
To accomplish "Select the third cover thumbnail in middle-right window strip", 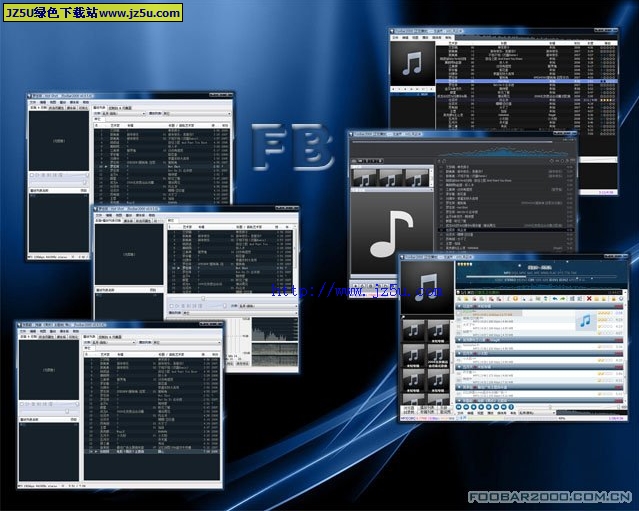I will click(416, 178).
